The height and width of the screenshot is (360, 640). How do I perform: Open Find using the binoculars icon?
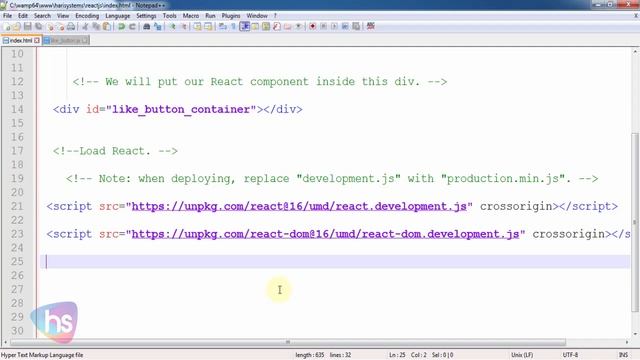point(147,27)
